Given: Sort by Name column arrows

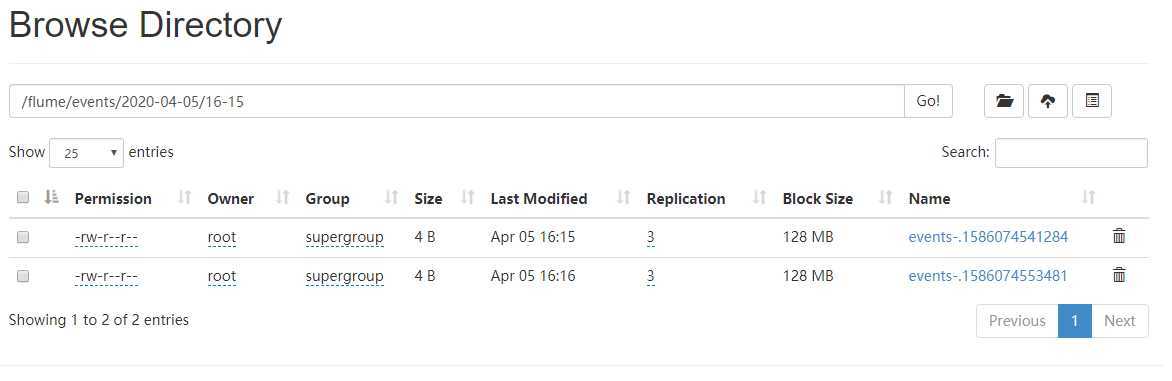Looking at the screenshot, I should [1089, 197].
